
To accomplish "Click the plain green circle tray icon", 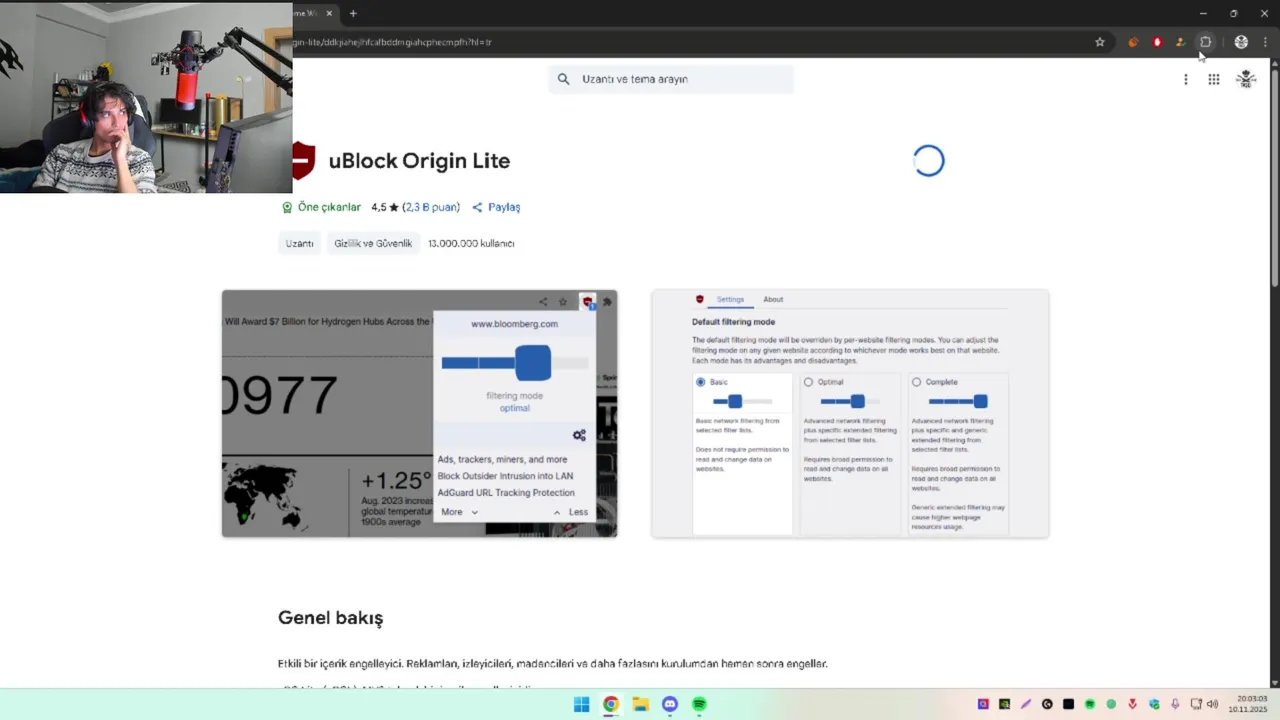I will (x=1111, y=704).
